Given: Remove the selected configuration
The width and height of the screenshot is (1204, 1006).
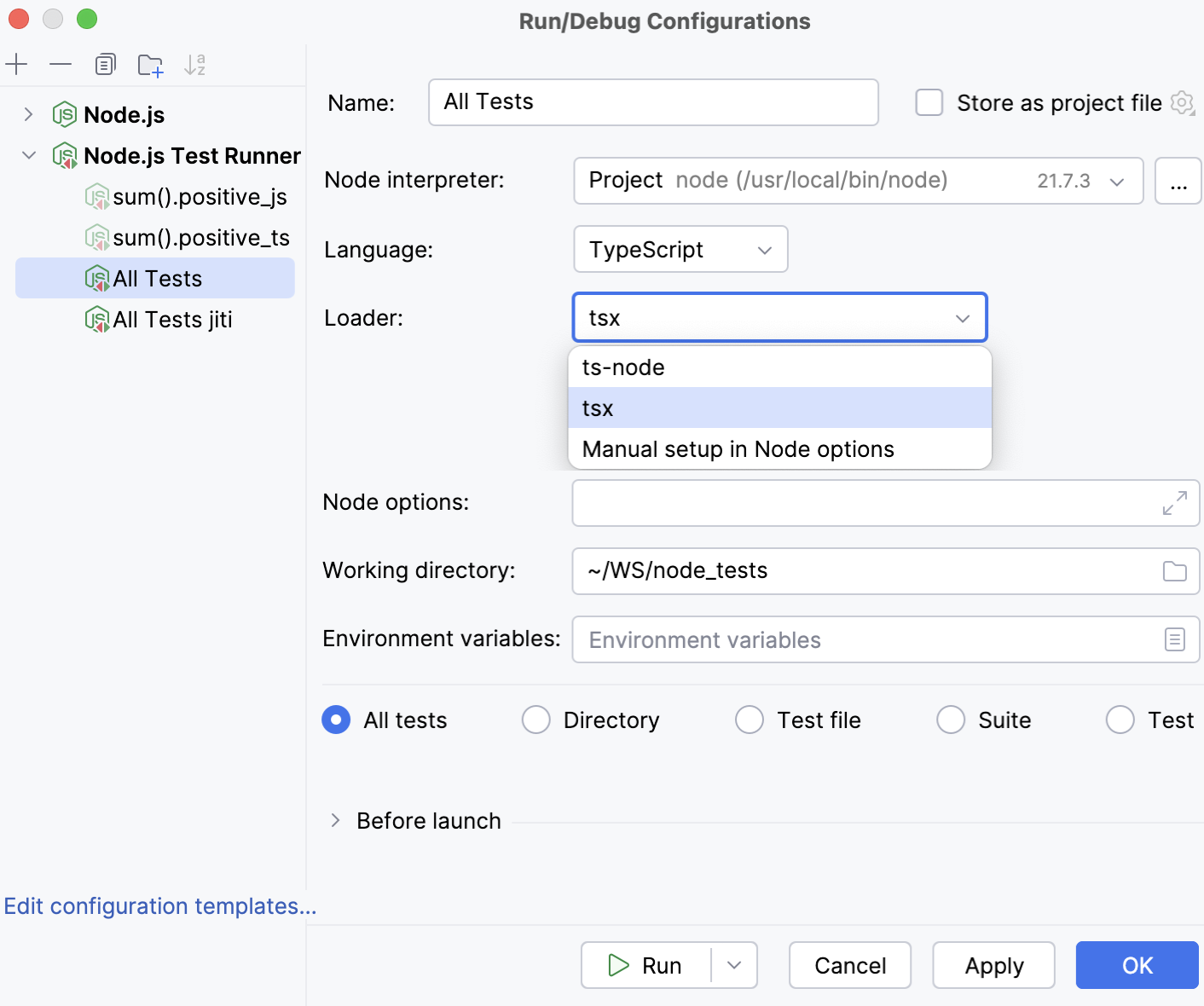Looking at the screenshot, I should click(x=59, y=64).
